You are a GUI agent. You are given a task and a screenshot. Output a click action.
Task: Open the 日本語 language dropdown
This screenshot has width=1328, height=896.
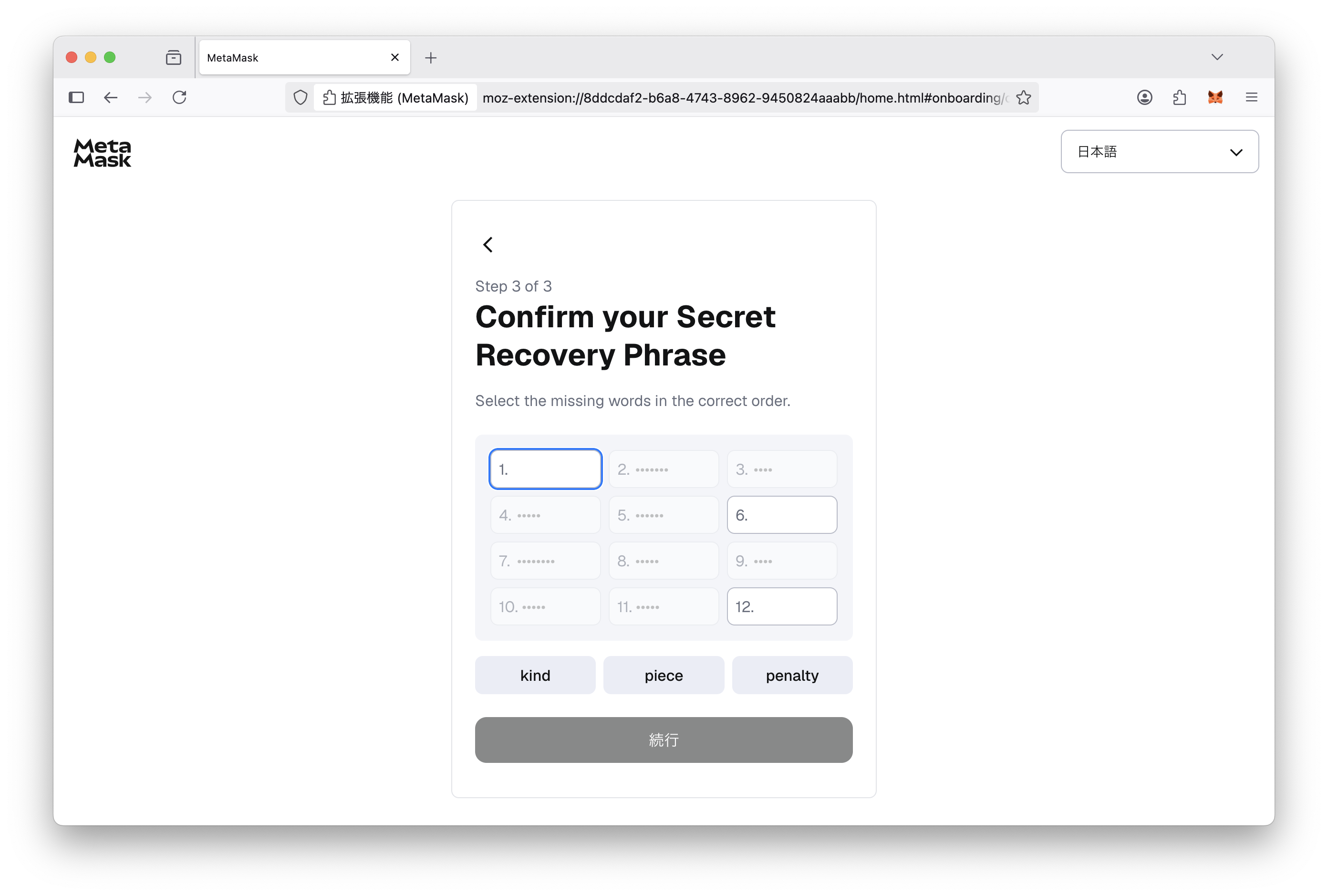click(x=1159, y=151)
